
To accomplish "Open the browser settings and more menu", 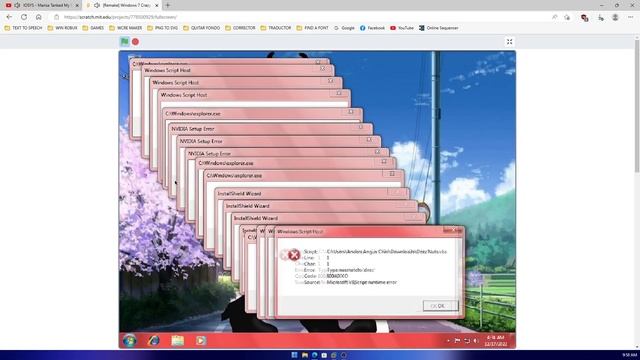I will click(631, 17).
